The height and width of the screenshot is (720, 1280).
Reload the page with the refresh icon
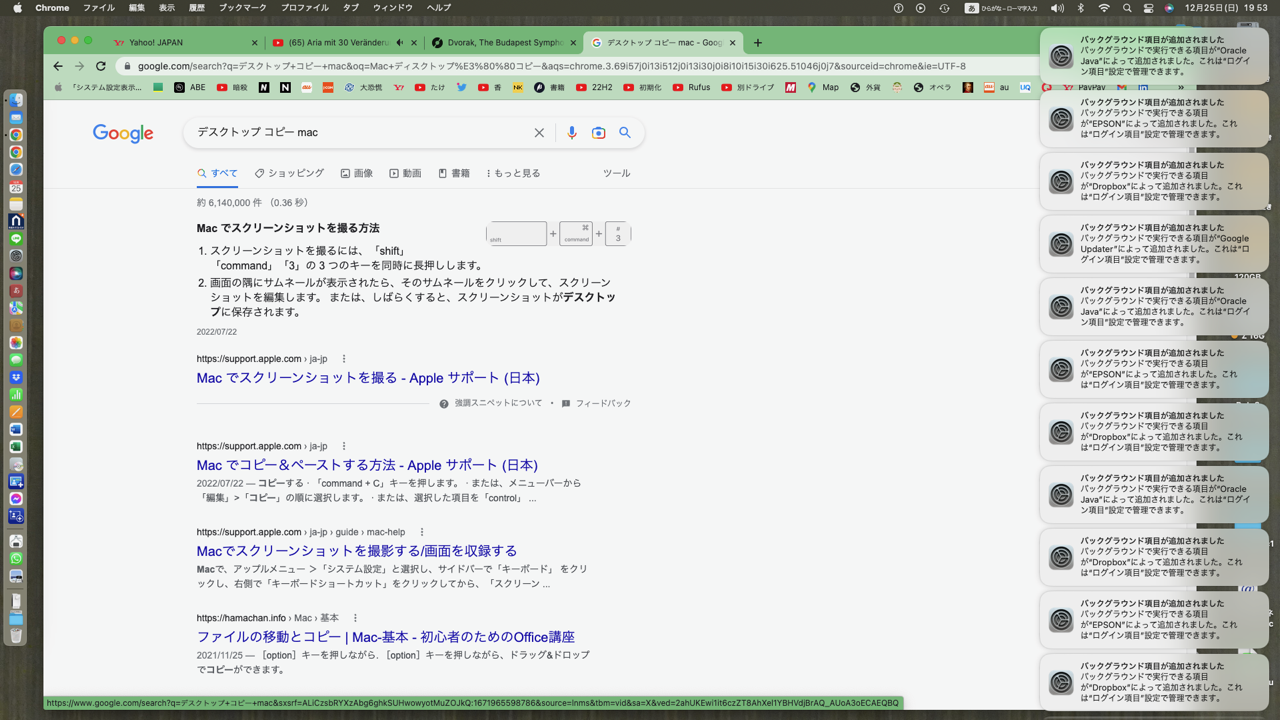point(101,66)
